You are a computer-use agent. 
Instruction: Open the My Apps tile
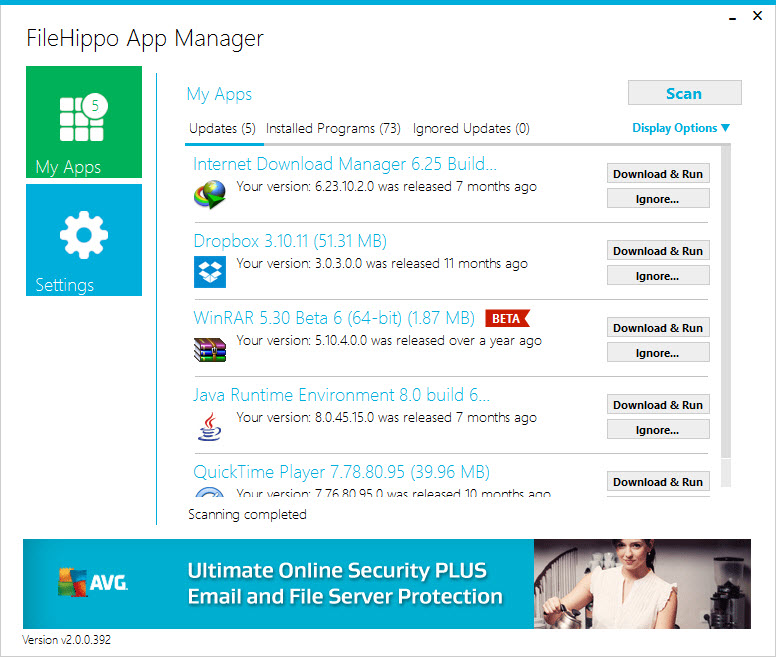pyautogui.click(x=84, y=122)
